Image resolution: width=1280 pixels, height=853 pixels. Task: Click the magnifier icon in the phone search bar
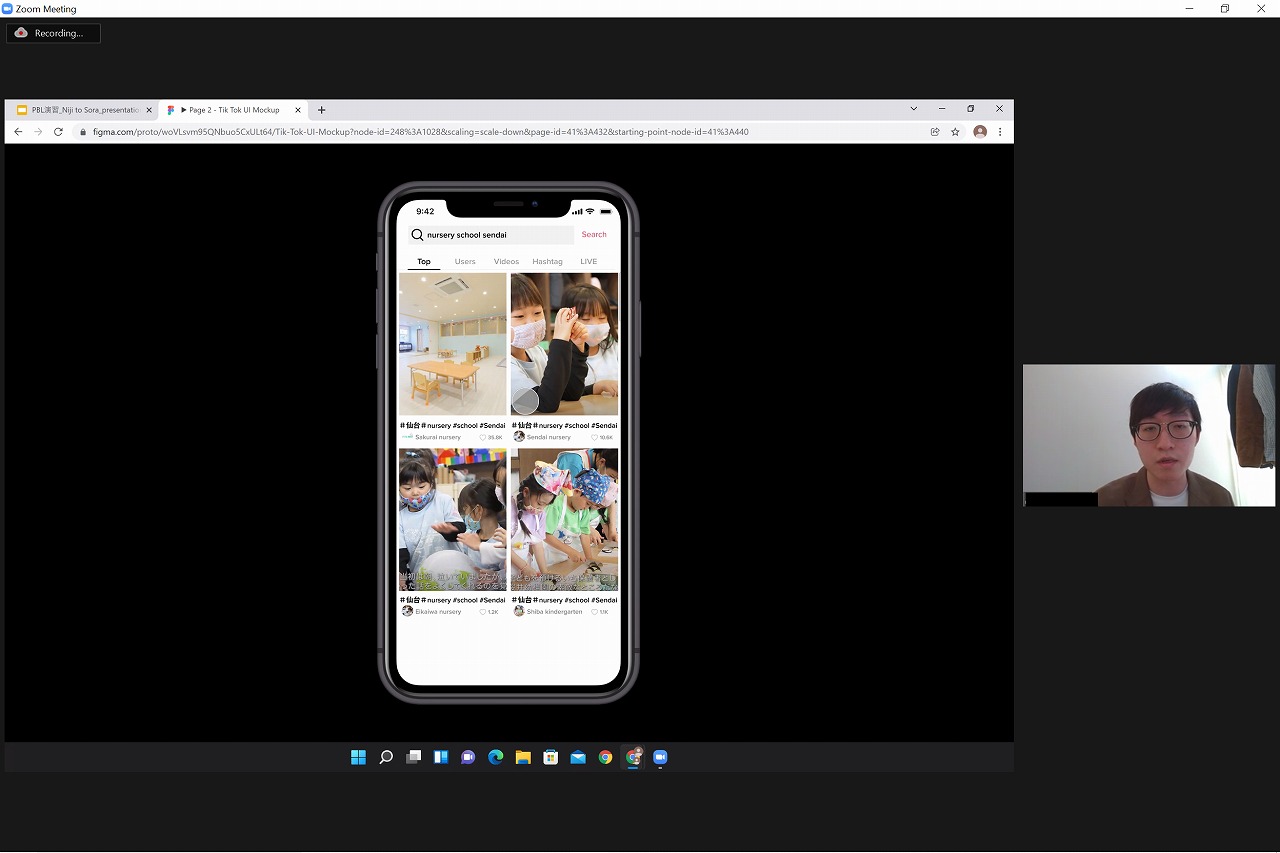(x=417, y=235)
